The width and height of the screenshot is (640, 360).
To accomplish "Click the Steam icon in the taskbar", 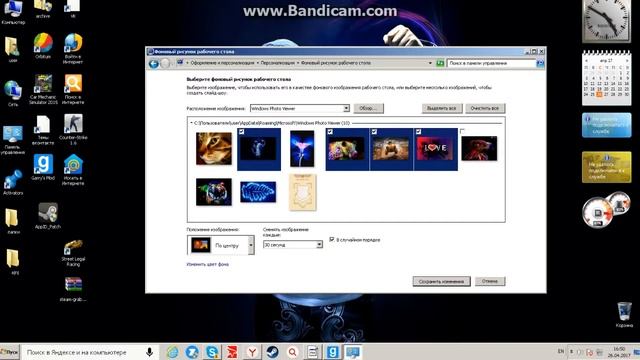I will point(272,352).
